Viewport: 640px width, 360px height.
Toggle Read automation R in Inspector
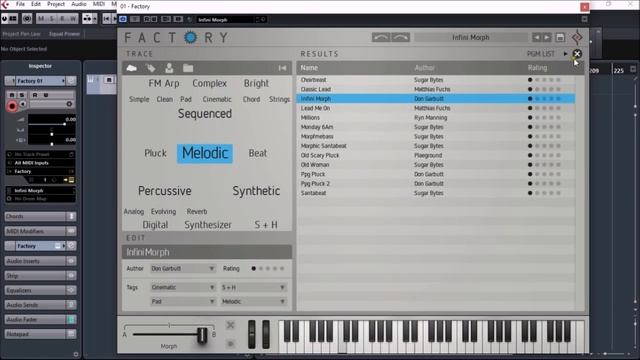click(35, 95)
